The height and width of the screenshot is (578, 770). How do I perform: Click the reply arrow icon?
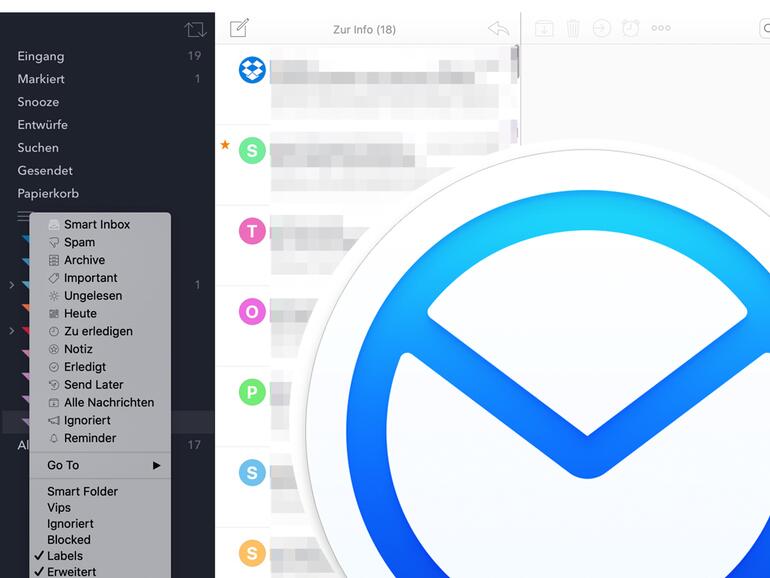pyautogui.click(x=498, y=28)
